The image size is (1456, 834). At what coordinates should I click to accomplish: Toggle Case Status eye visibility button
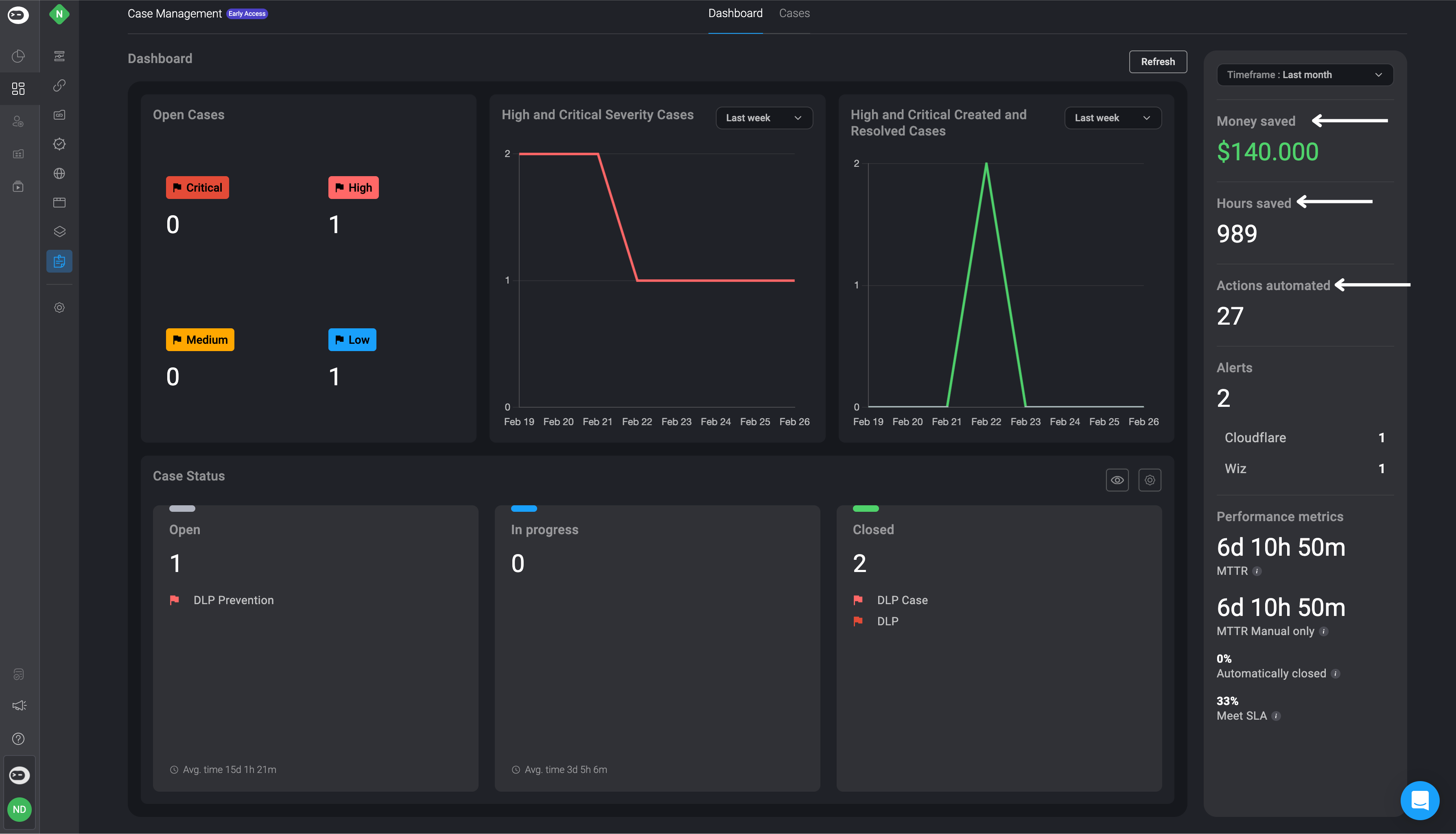coord(1117,480)
